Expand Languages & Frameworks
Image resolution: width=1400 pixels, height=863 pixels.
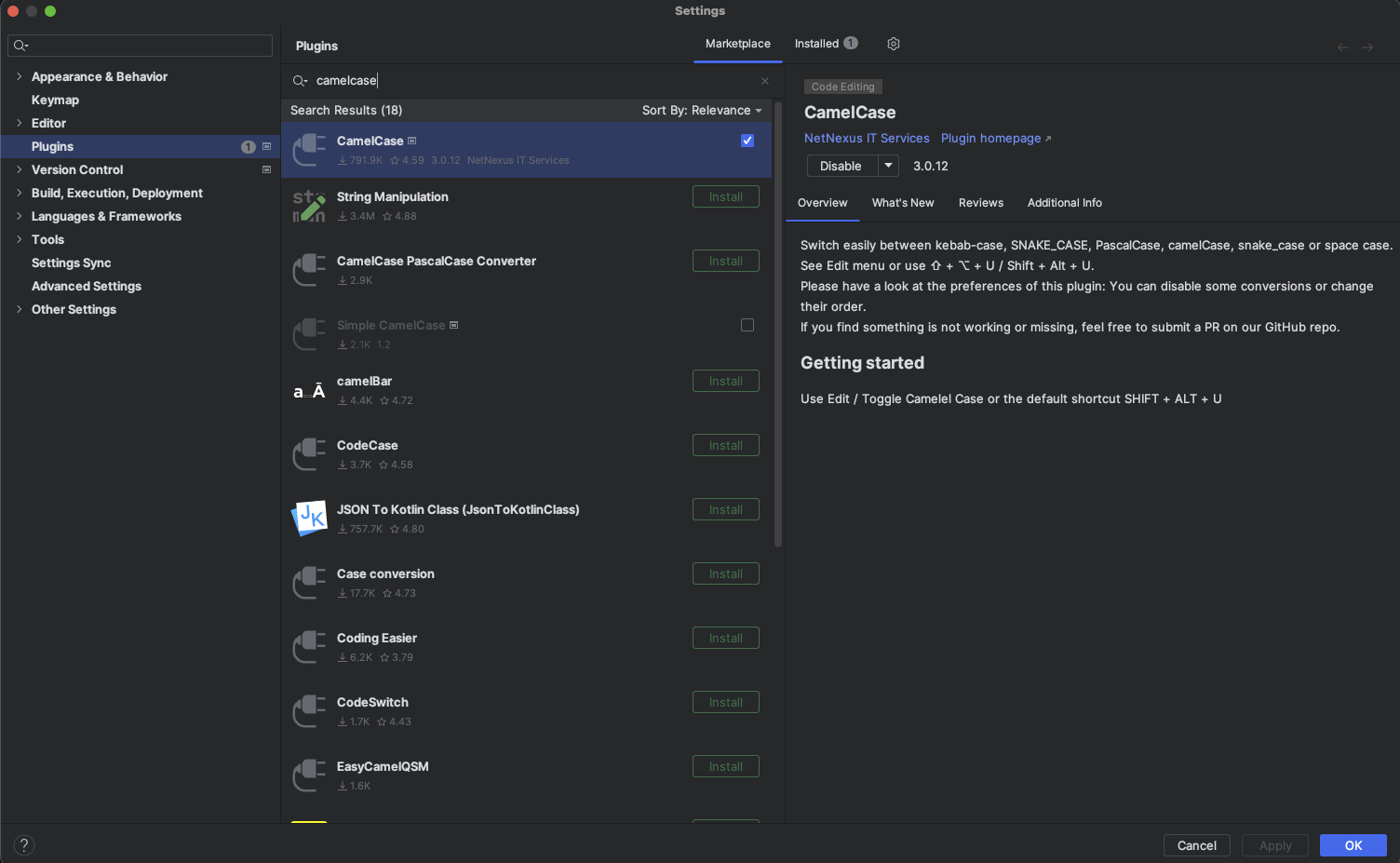[19, 216]
